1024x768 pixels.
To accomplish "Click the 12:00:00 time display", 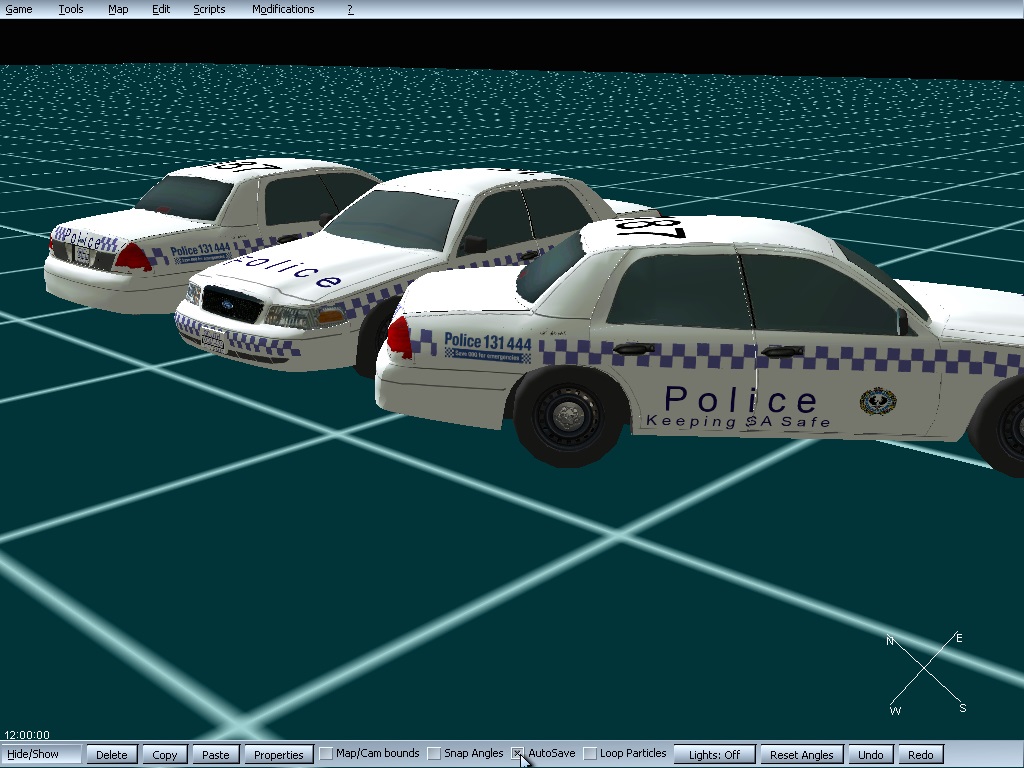I will (27, 735).
